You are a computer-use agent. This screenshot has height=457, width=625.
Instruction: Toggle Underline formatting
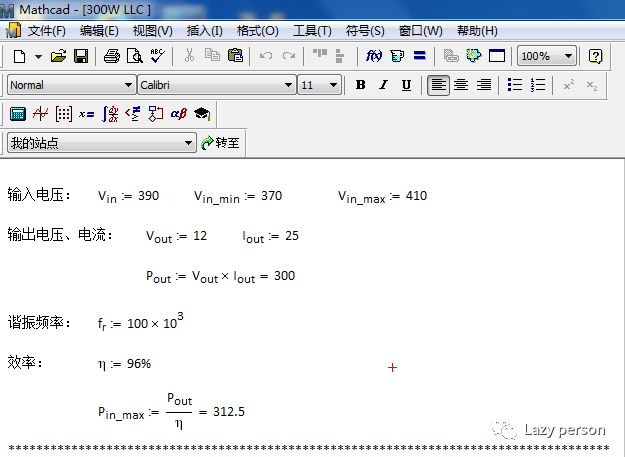(406, 85)
